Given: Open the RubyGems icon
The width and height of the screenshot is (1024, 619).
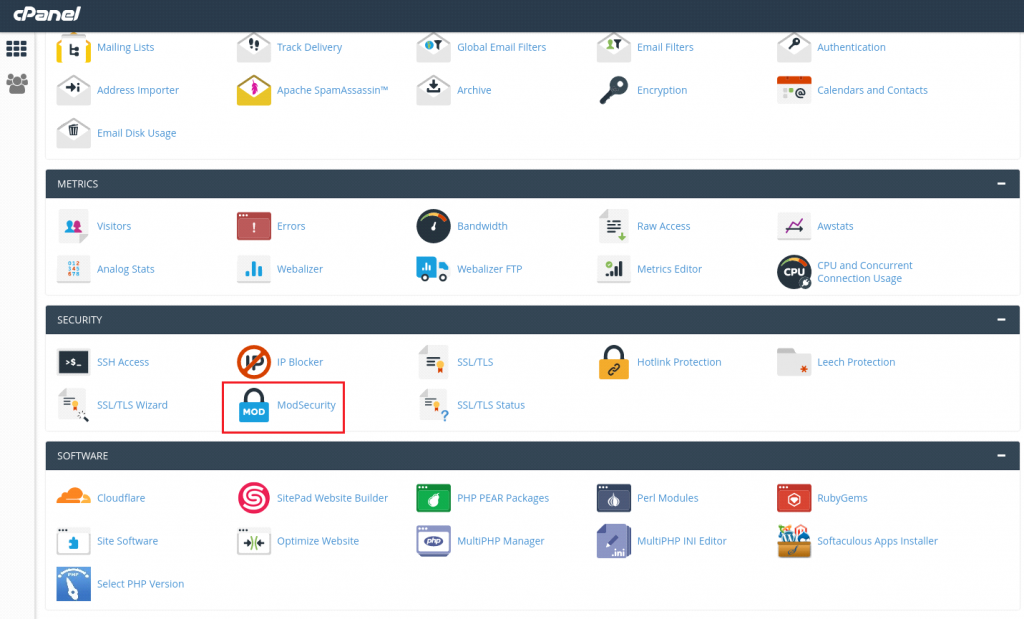Looking at the screenshot, I should click(794, 498).
